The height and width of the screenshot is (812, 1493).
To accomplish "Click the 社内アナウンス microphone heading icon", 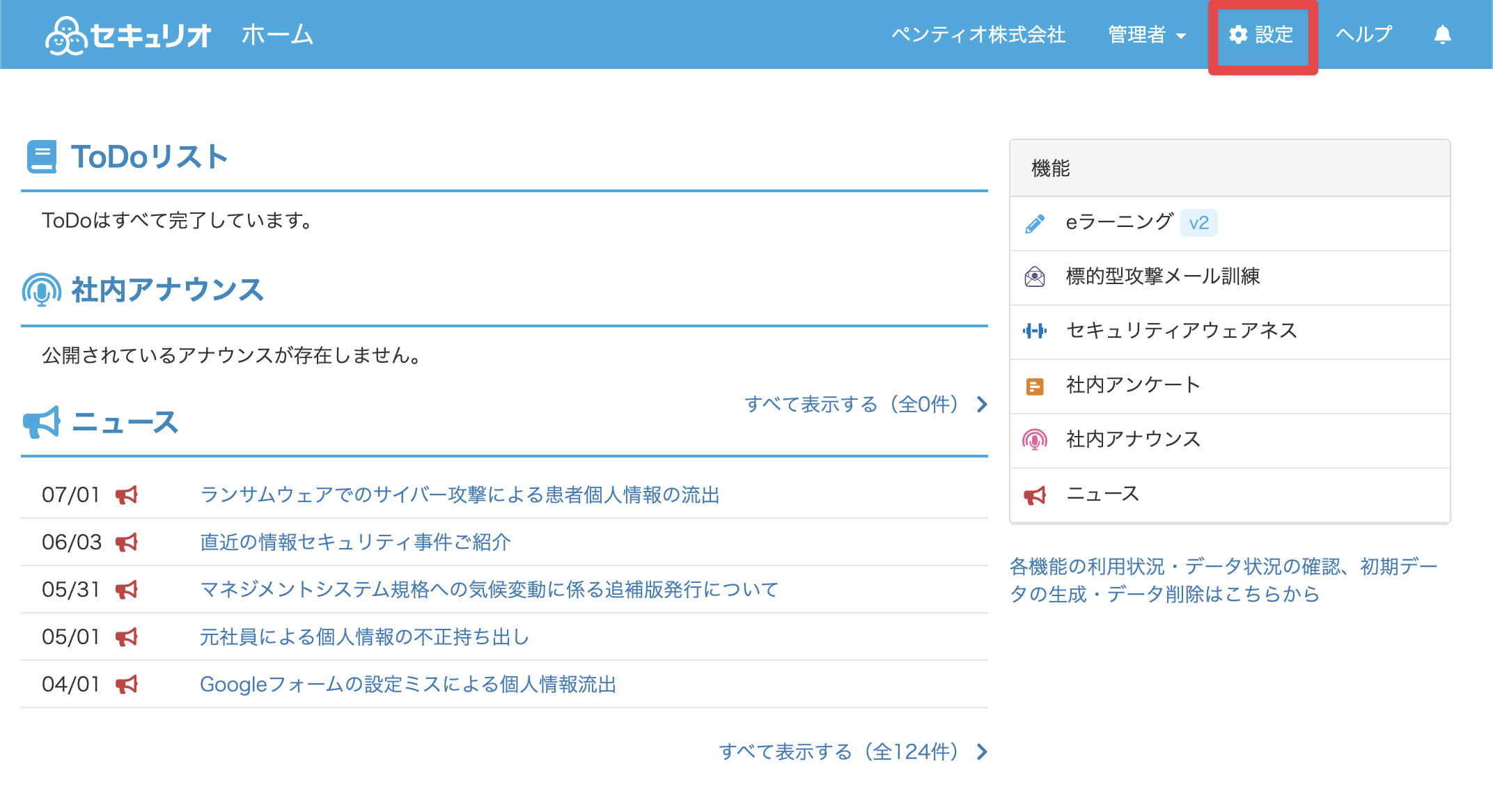I will pyautogui.click(x=42, y=290).
